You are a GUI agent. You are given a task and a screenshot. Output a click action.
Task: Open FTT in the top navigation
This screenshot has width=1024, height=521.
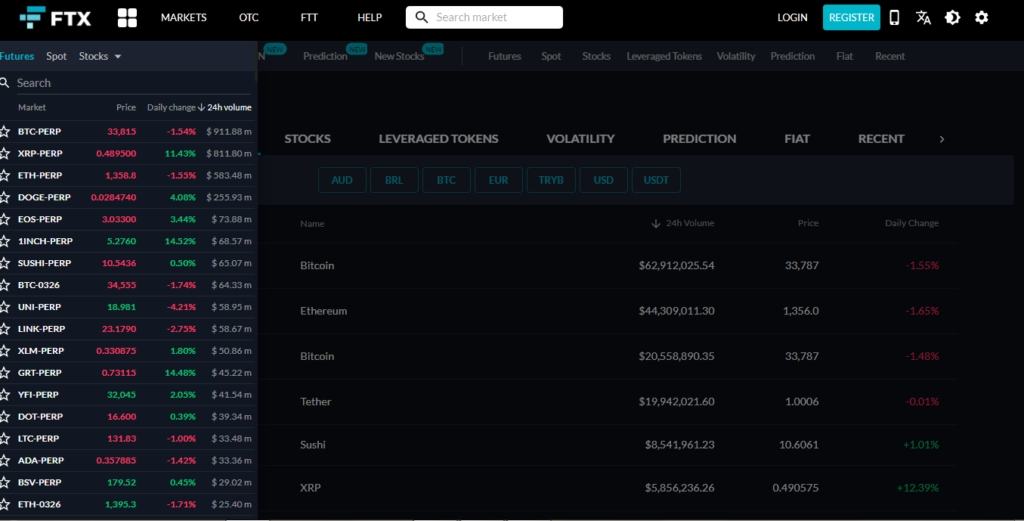click(x=309, y=18)
